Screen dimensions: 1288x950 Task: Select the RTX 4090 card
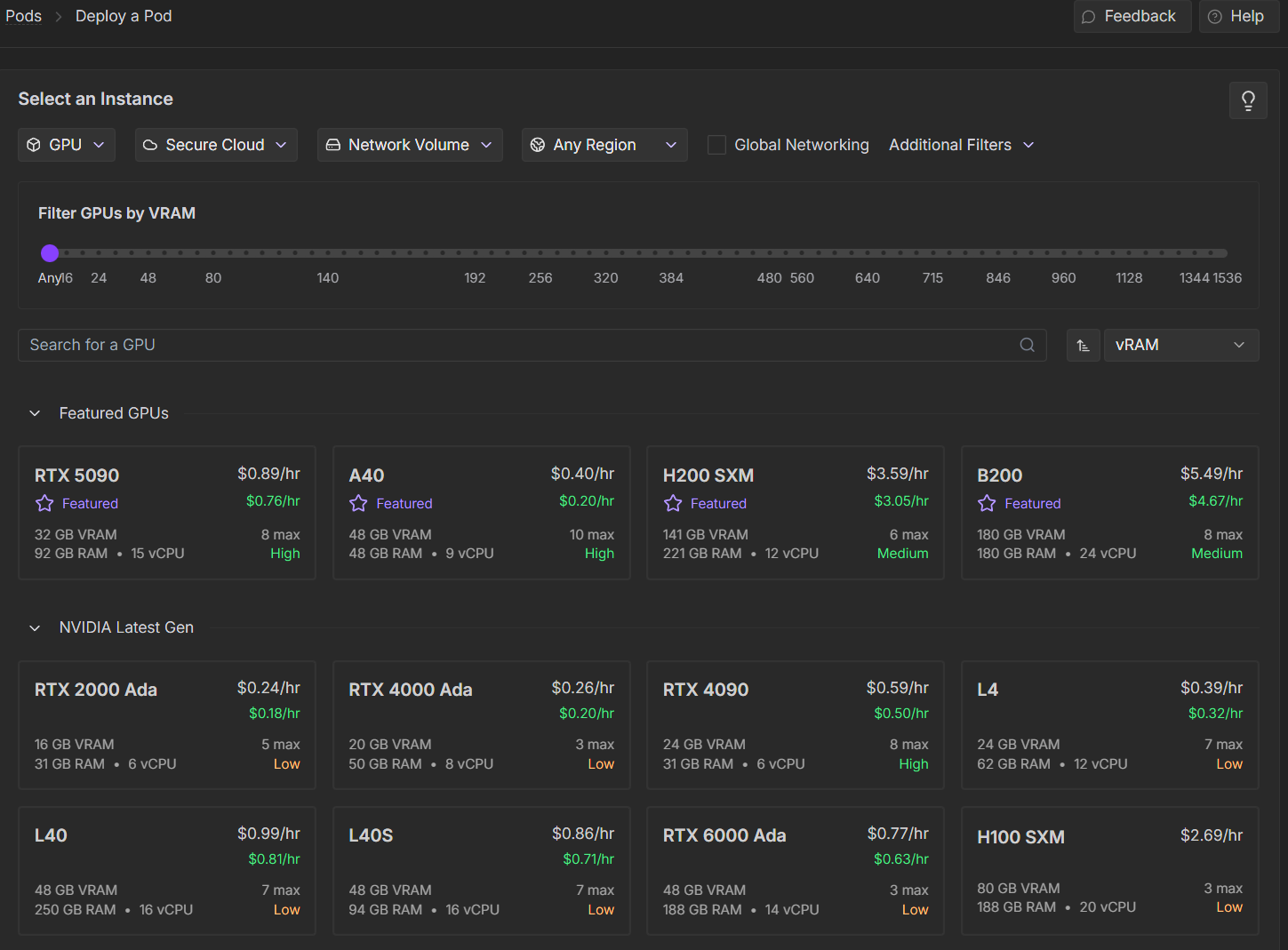(x=796, y=725)
